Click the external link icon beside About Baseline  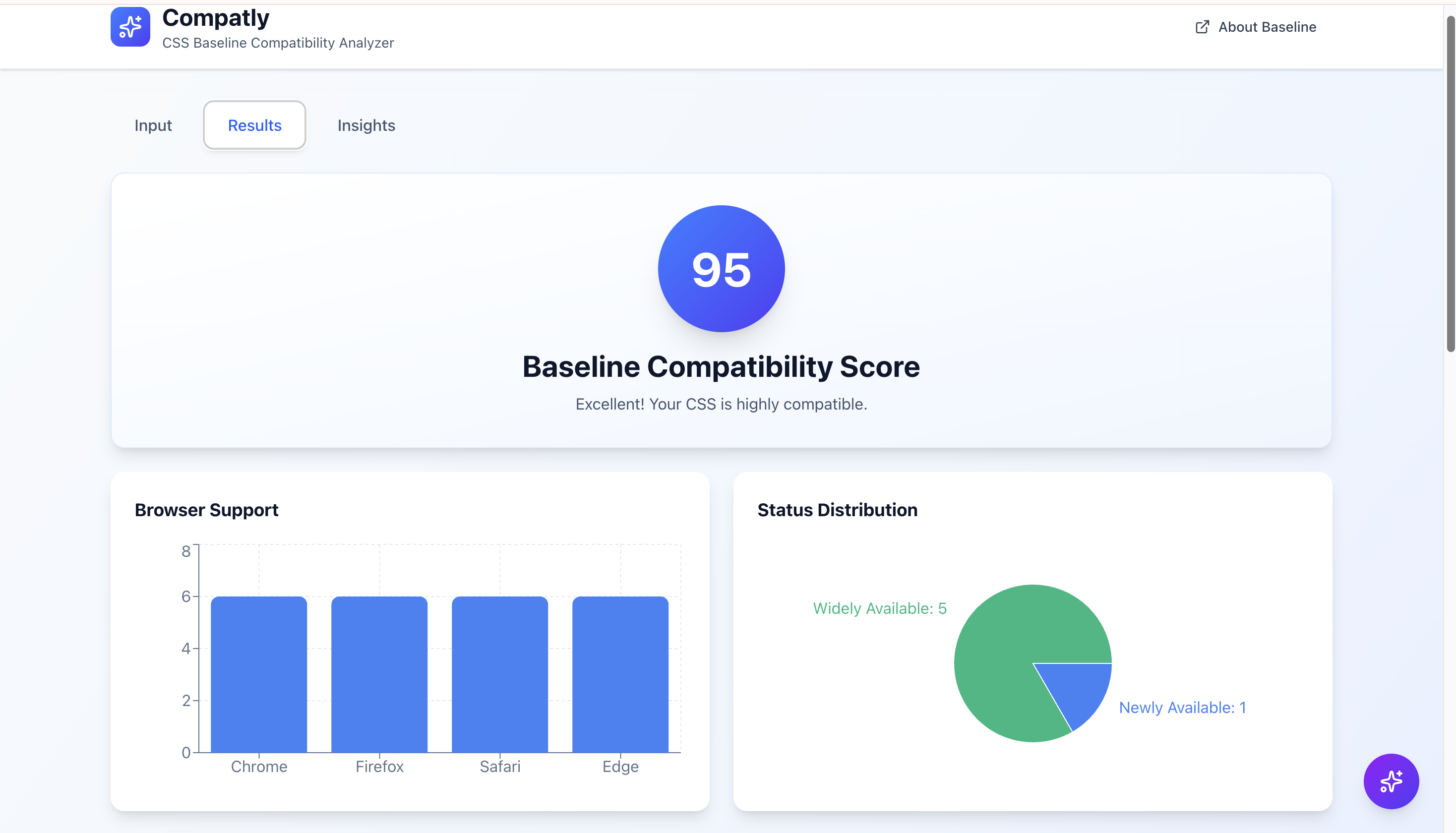(x=1202, y=27)
